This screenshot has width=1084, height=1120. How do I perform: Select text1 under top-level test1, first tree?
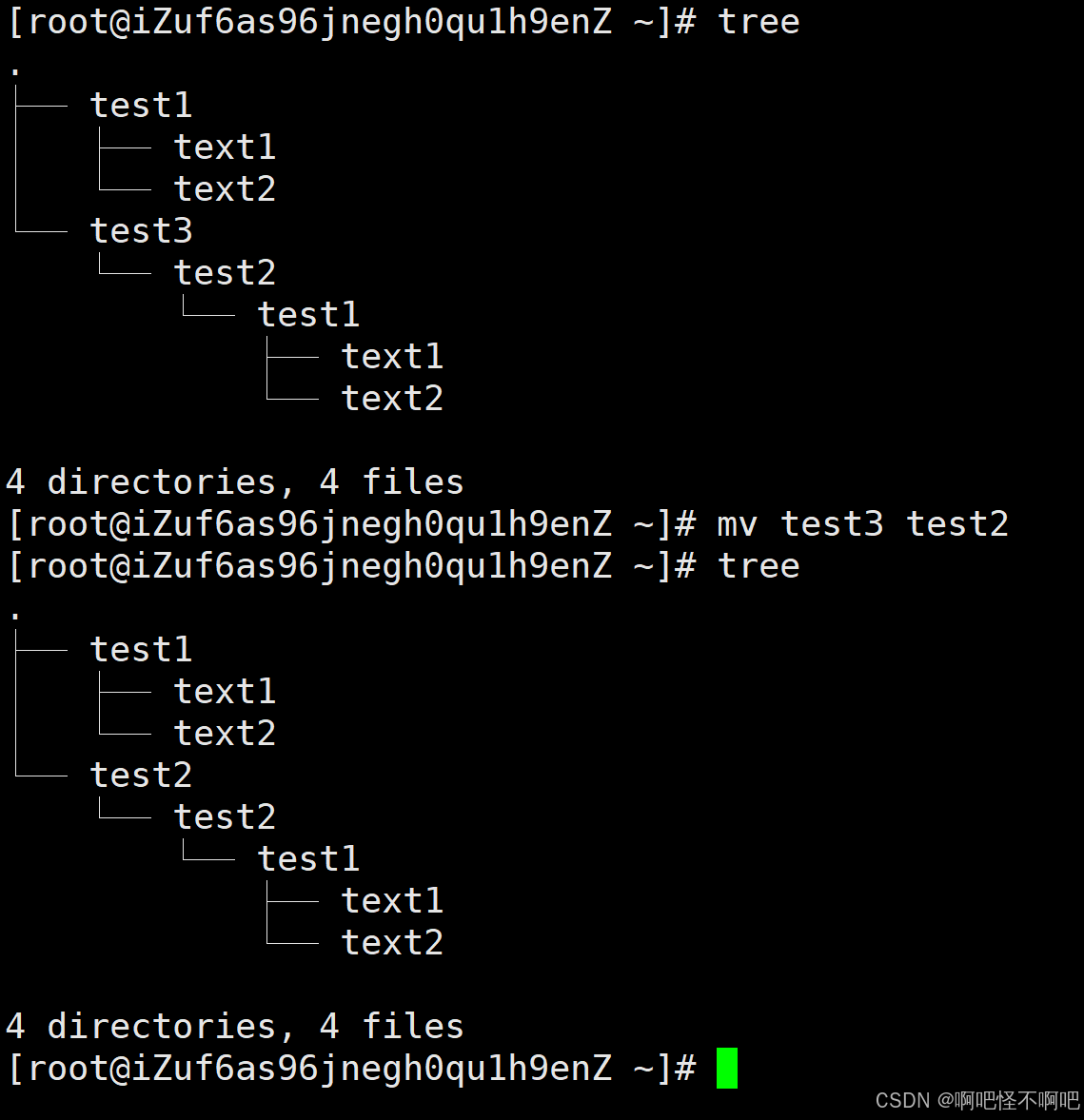click(225, 147)
